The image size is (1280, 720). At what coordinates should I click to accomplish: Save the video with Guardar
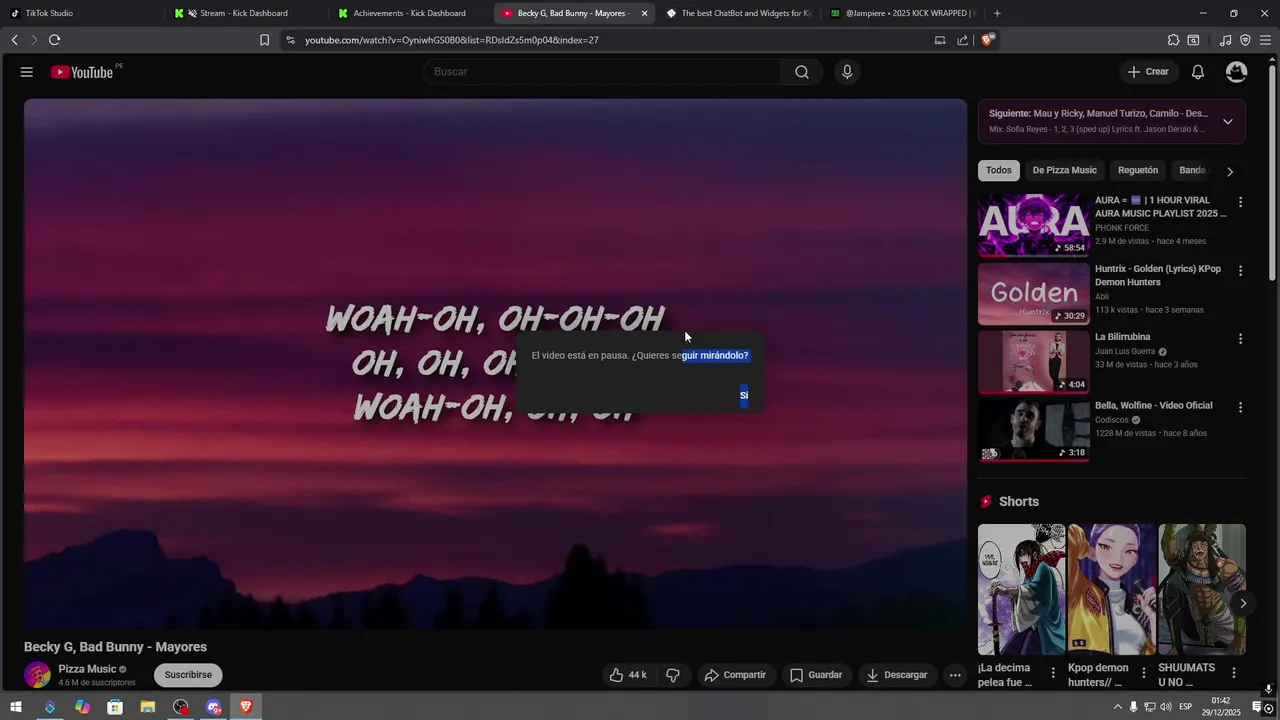pyautogui.click(x=816, y=675)
